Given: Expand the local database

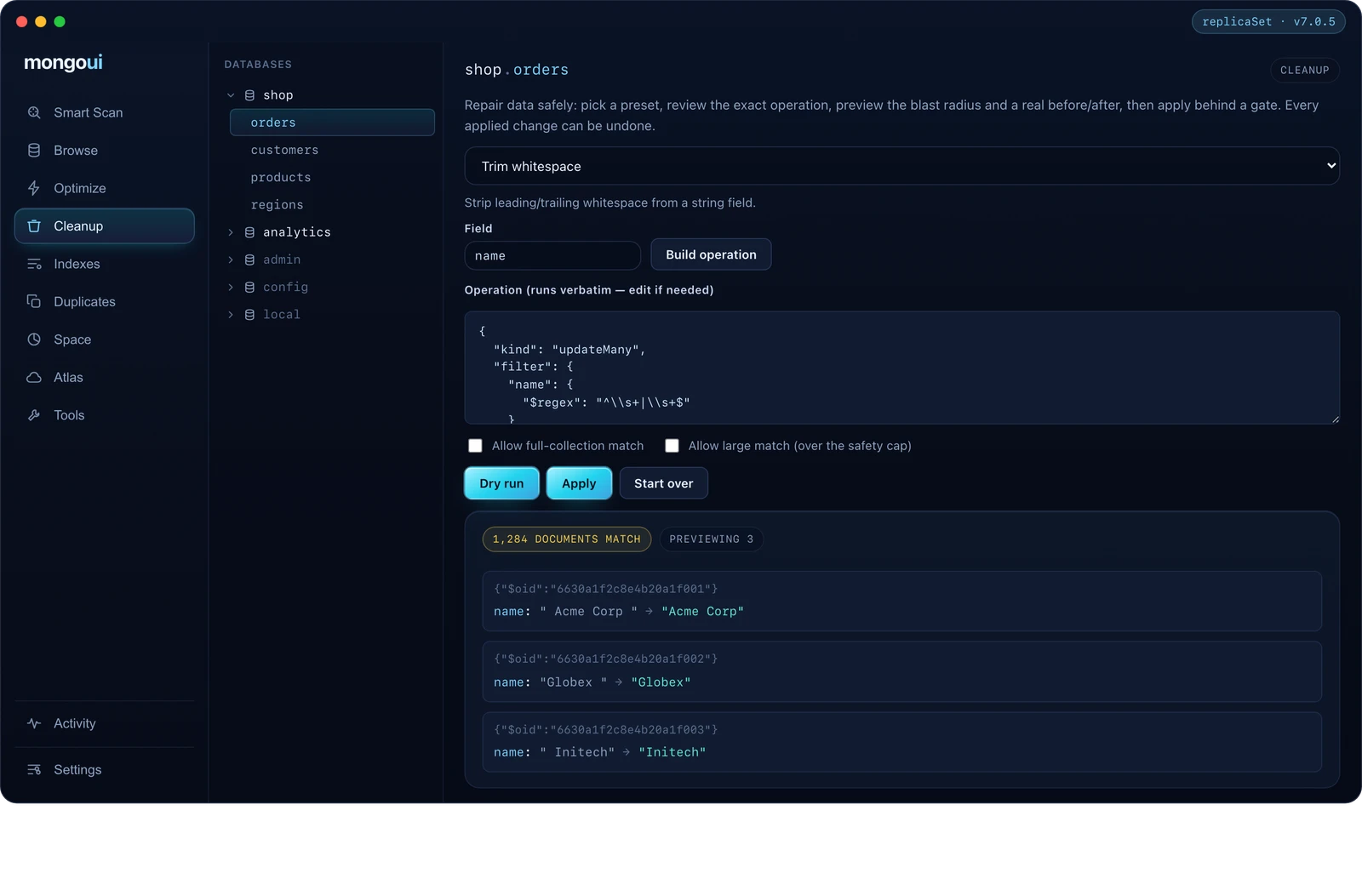Looking at the screenshot, I should (231, 315).
